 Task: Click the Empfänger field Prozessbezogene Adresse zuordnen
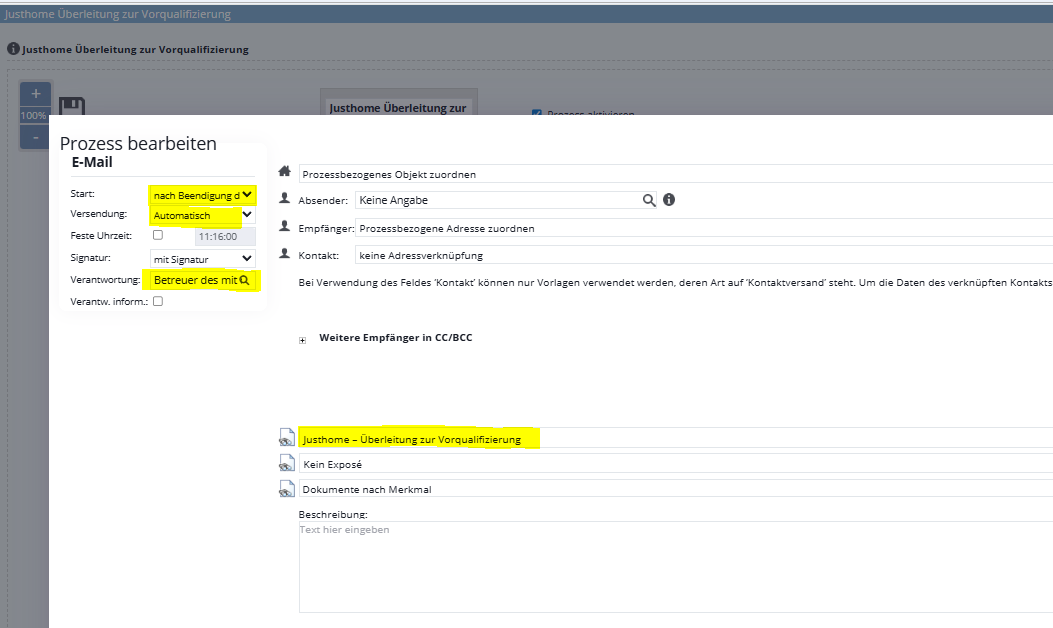point(700,228)
